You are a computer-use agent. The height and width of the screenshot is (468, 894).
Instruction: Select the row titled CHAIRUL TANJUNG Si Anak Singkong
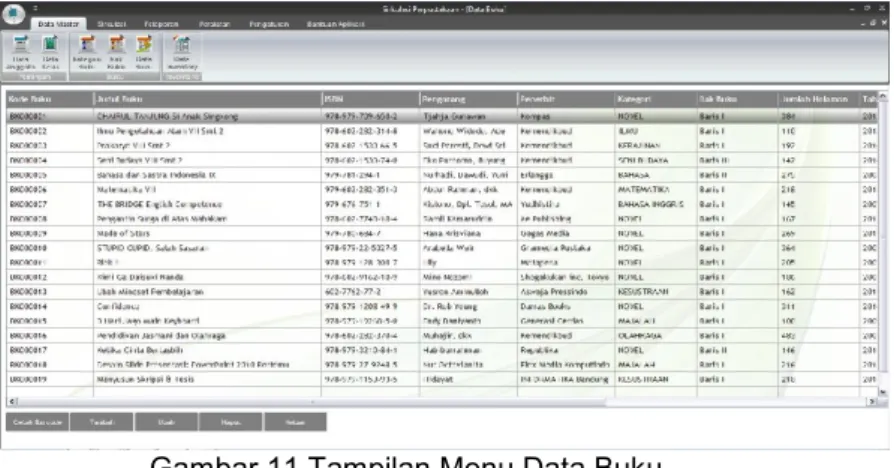442,116
